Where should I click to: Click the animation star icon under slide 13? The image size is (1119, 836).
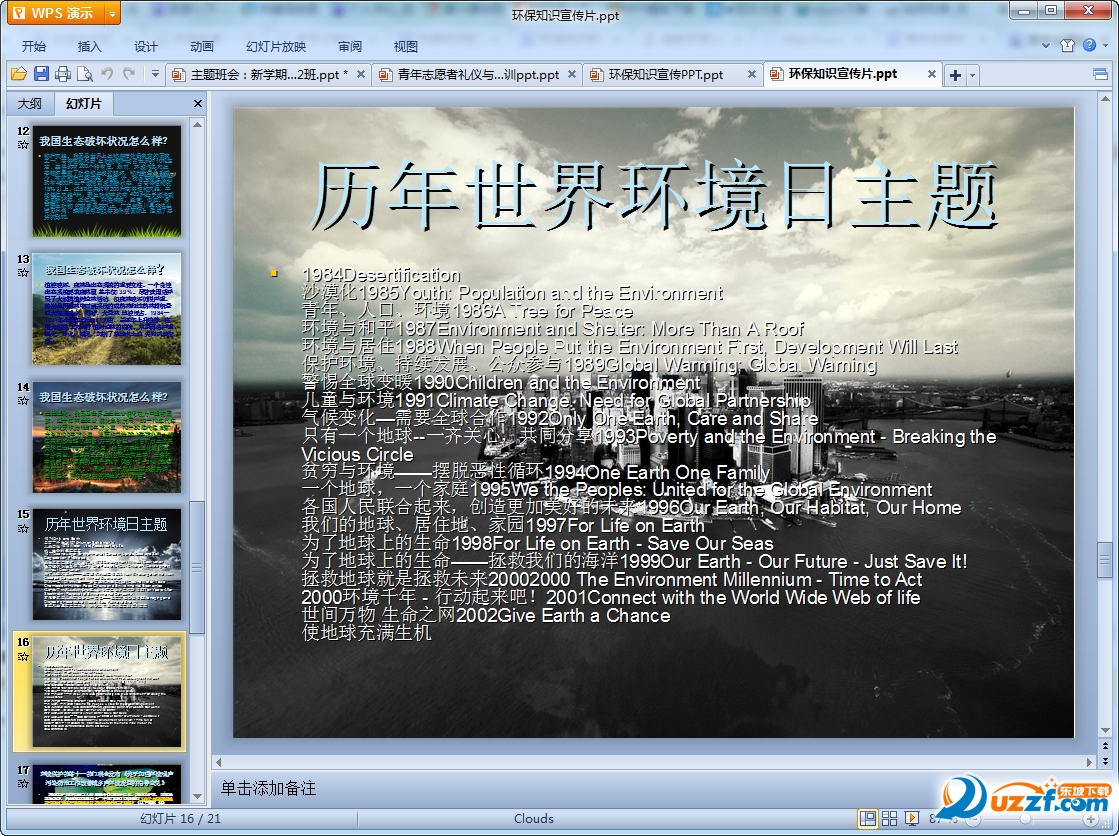(23, 272)
